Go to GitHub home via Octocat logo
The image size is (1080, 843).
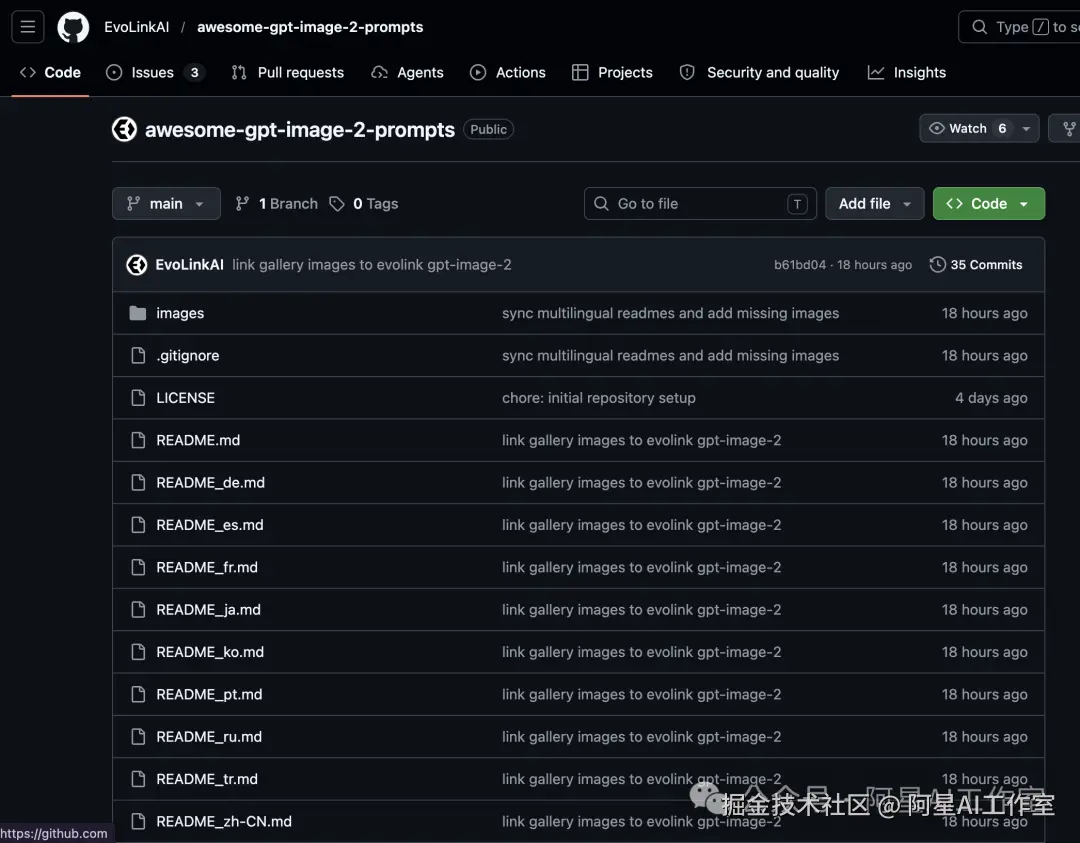coord(73,27)
